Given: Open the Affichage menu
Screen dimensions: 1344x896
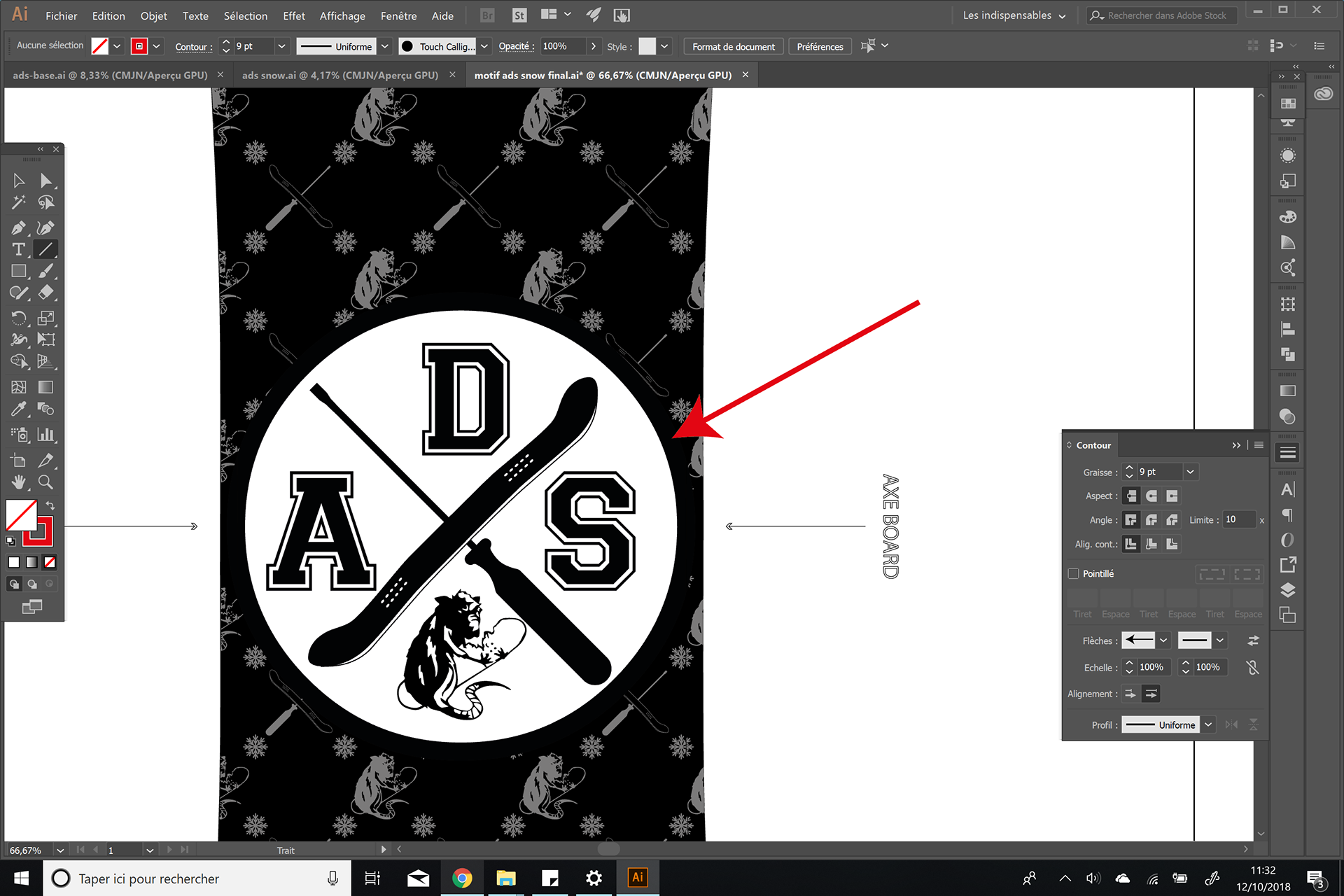Looking at the screenshot, I should 342,15.
